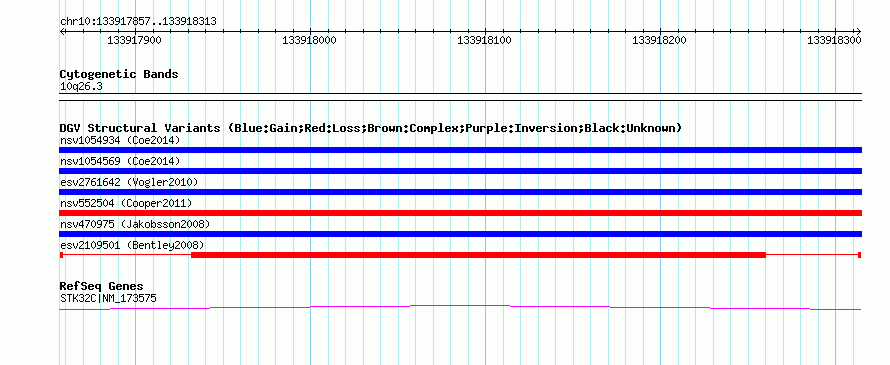Open the esv2109501 (Bentley2008) label

coord(132,245)
